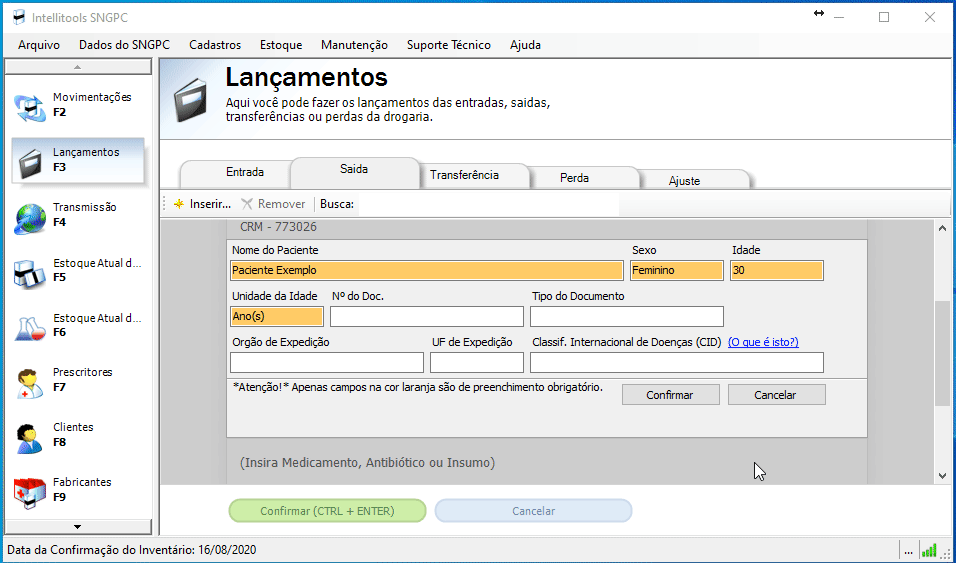Open the Arquivo menu
956x563 pixels.
point(39,45)
